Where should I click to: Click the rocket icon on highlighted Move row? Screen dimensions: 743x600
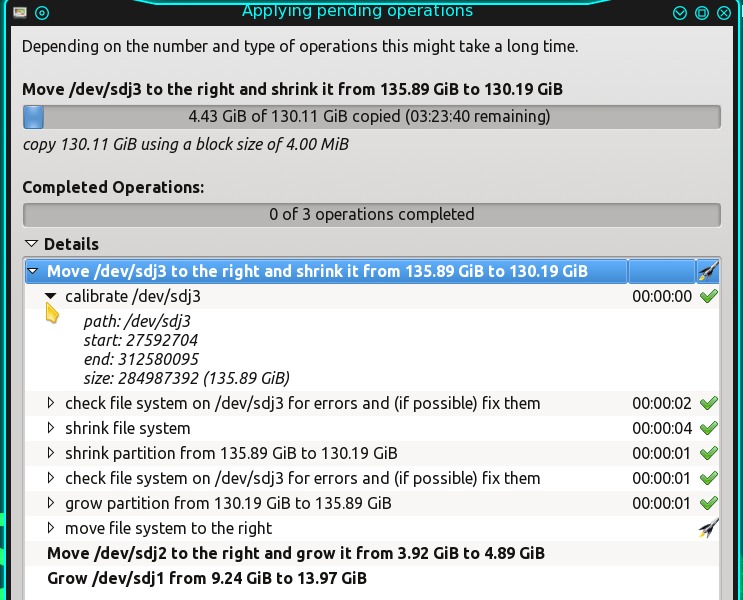pos(708,272)
